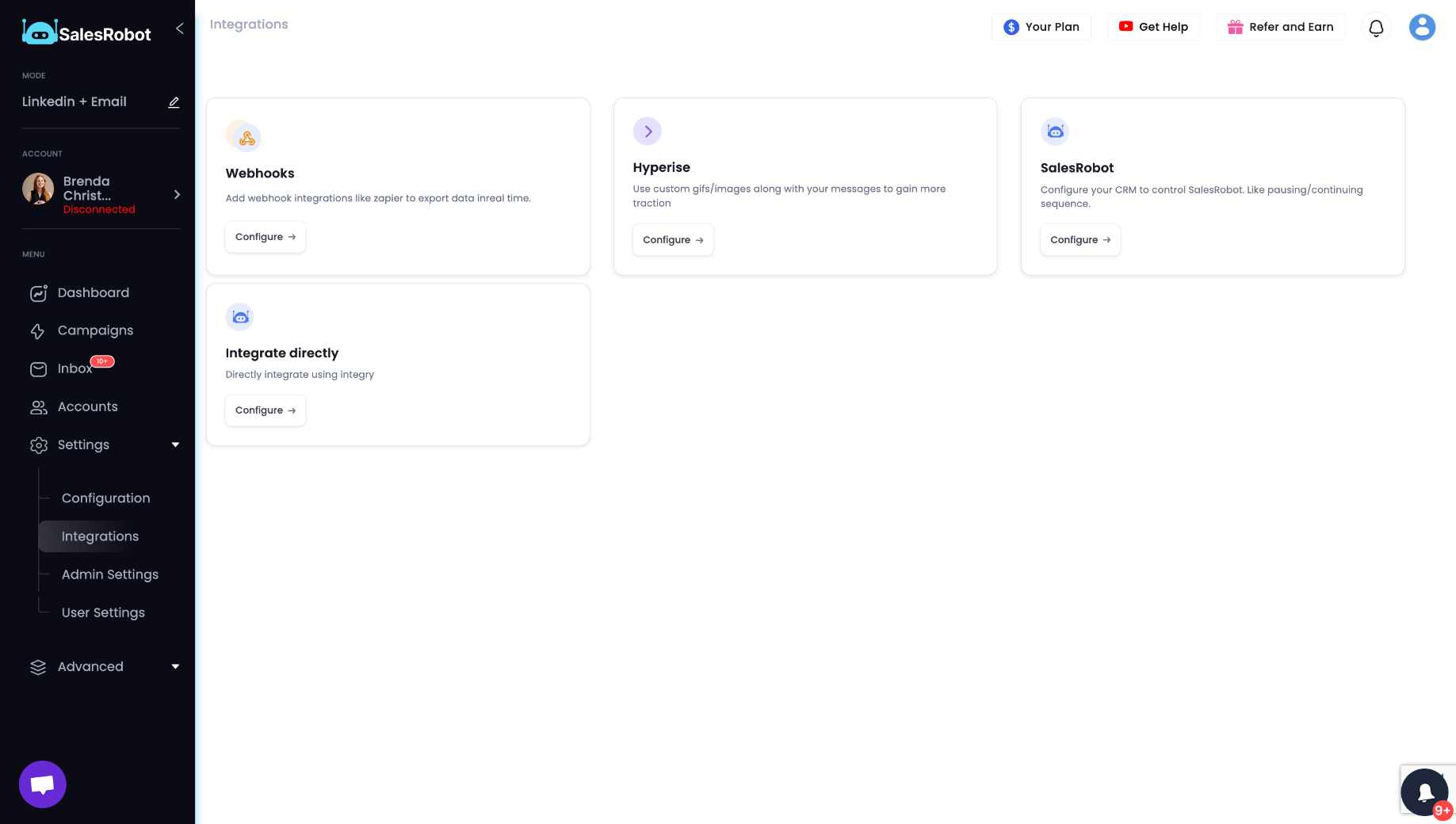Open the user avatar menu at top right
This screenshot has height=824, width=1456.
pos(1422,27)
